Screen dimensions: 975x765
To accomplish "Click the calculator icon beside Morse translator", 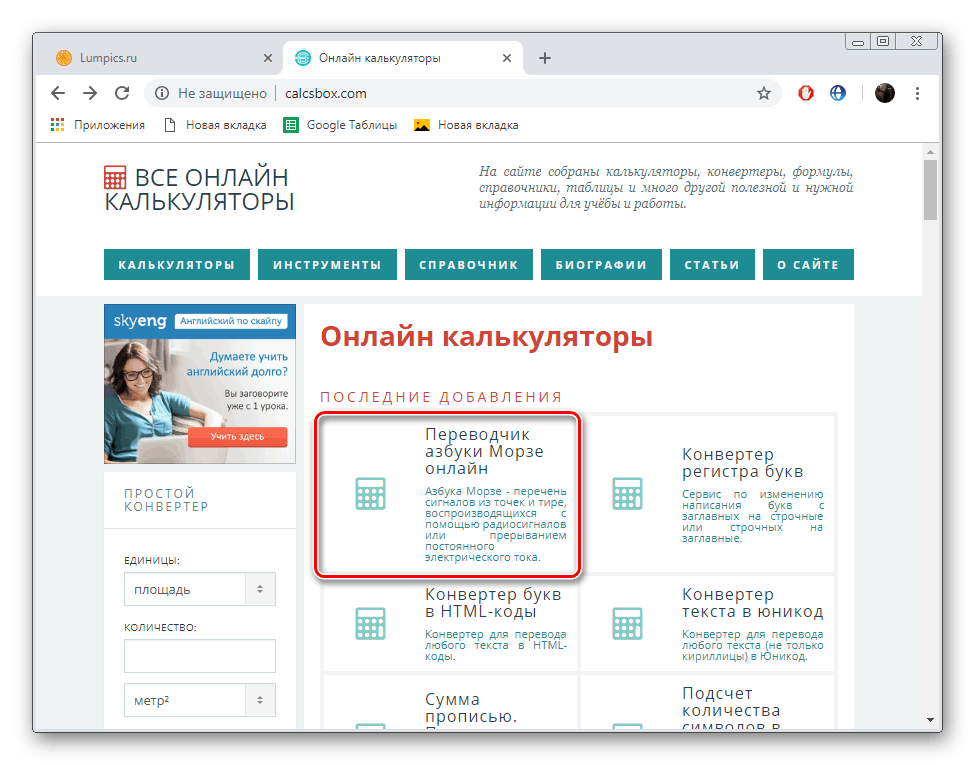I will (x=370, y=494).
